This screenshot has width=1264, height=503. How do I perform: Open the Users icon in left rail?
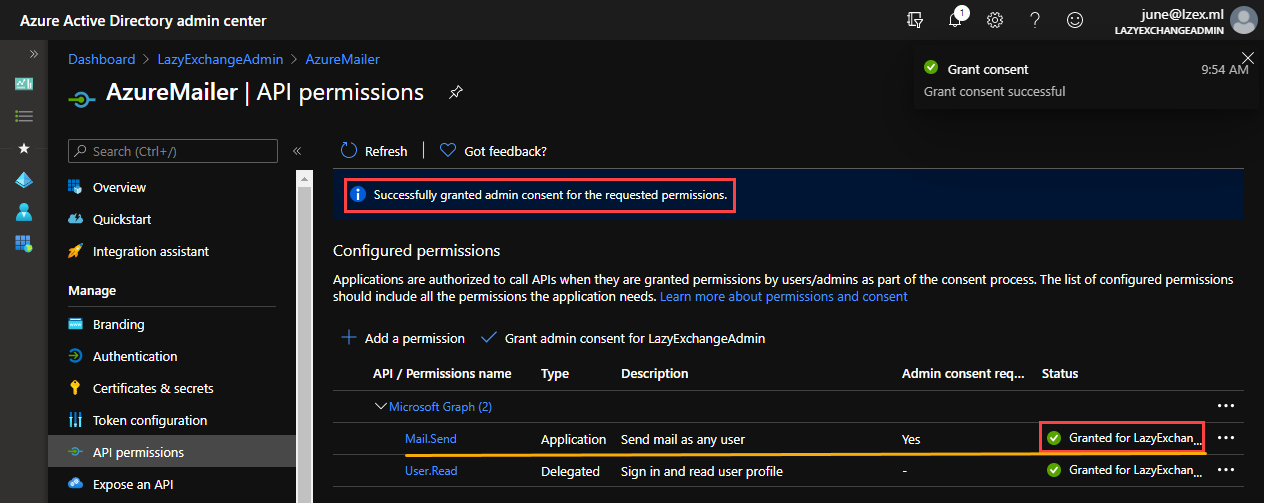[24, 212]
